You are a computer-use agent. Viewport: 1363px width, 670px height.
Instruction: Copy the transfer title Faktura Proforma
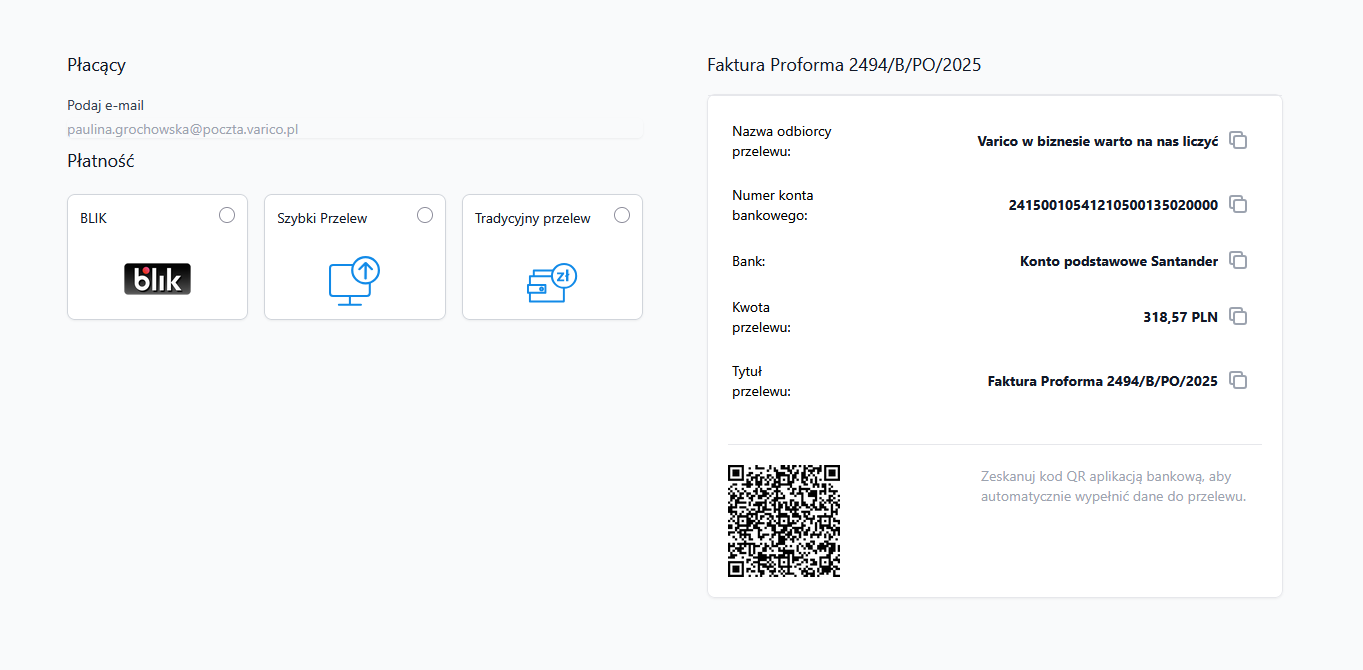pyautogui.click(x=1238, y=381)
